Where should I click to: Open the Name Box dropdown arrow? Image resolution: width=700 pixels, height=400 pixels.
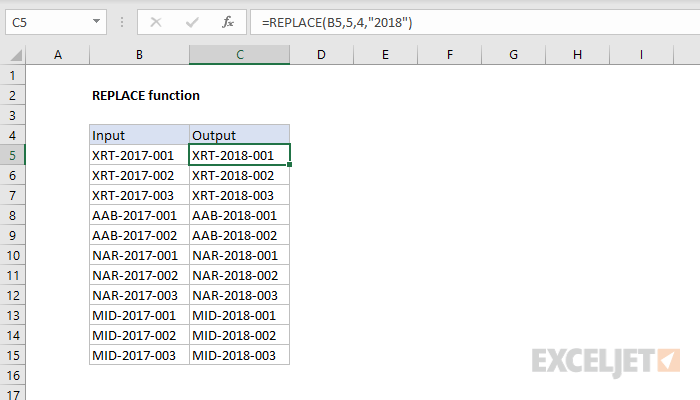[95, 21]
